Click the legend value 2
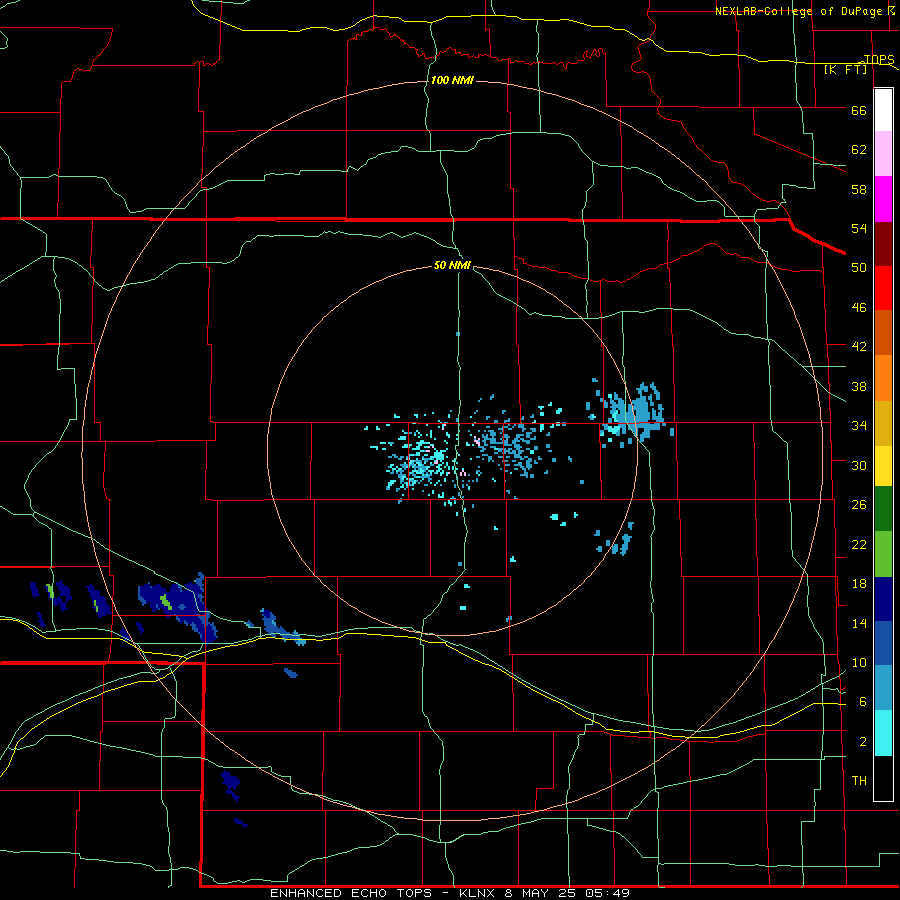This screenshot has height=900, width=900. [863, 742]
